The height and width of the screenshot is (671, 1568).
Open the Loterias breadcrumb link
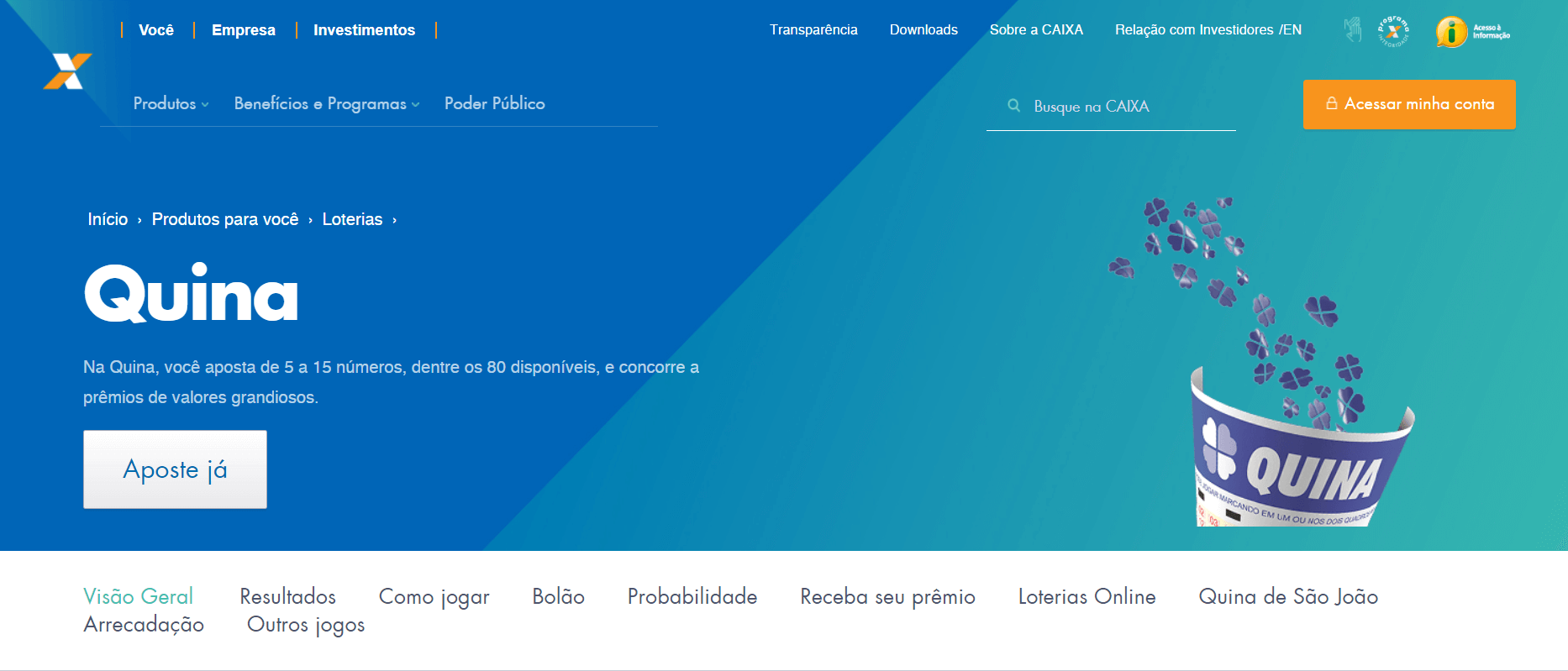(x=352, y=219)
